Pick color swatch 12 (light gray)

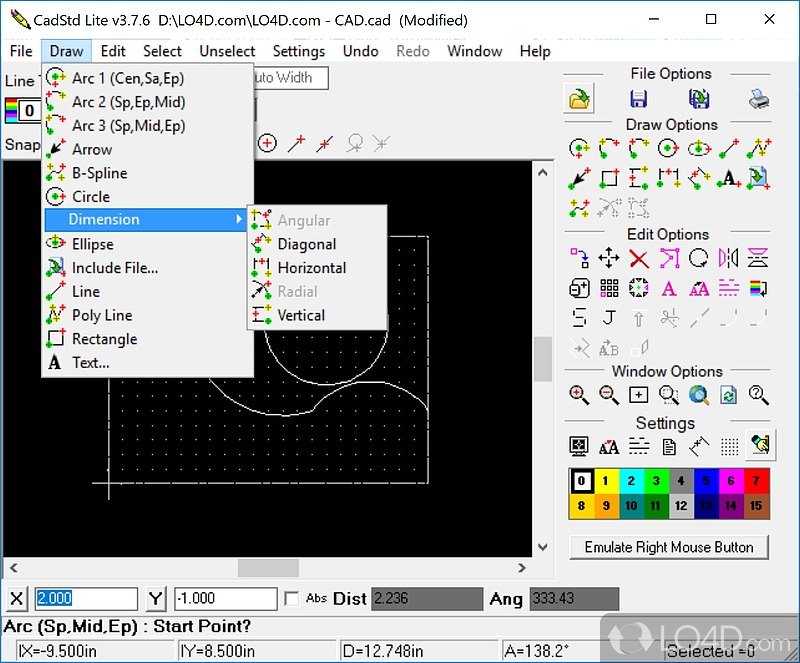[681, 506]
